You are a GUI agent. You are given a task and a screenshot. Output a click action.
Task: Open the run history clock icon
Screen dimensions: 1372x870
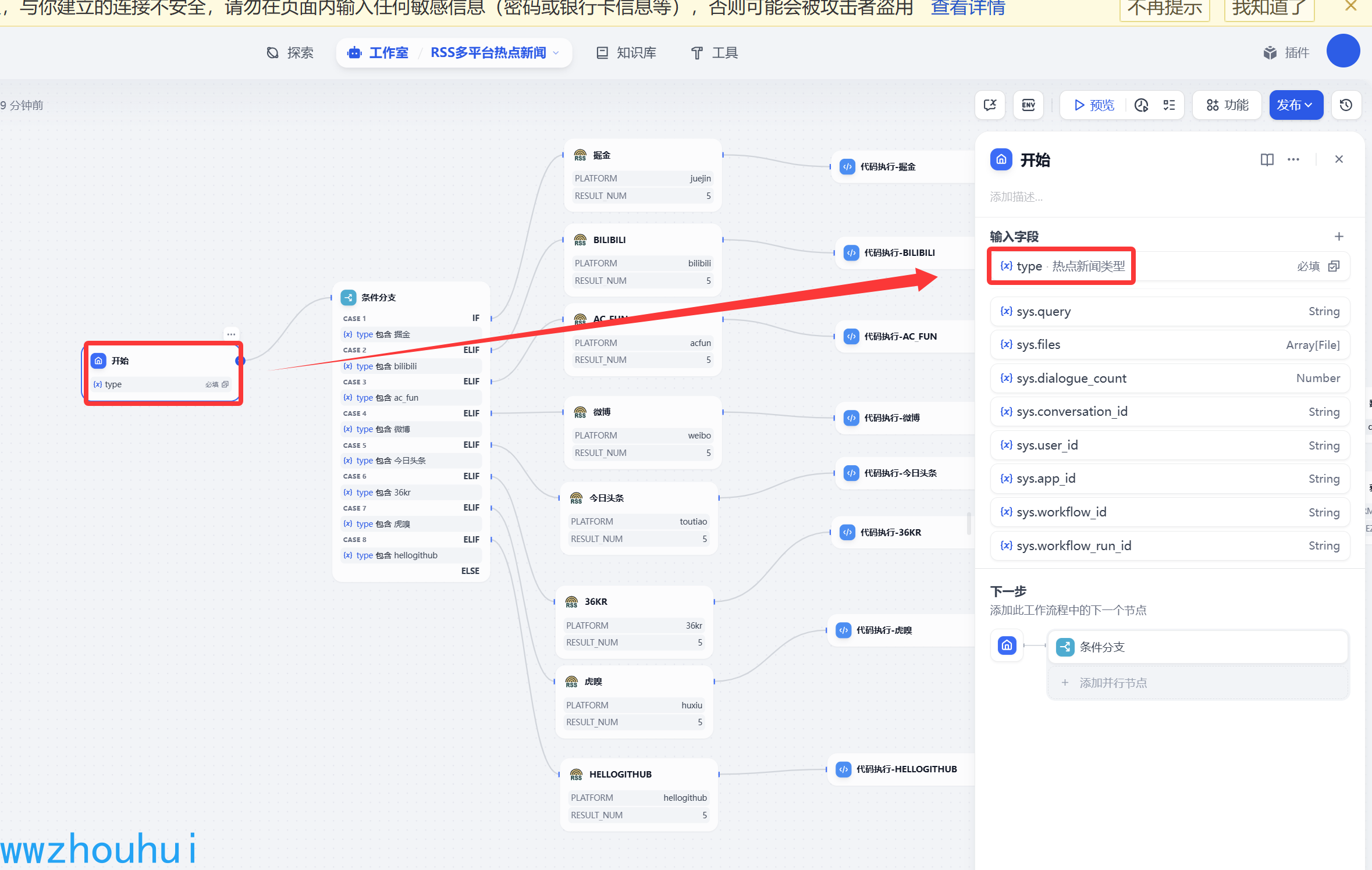[x=1141, y=105]
